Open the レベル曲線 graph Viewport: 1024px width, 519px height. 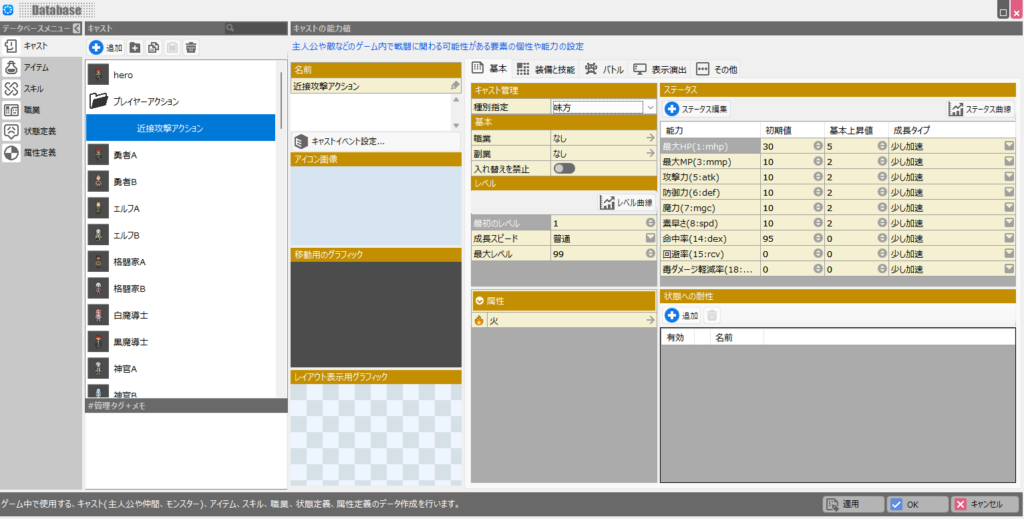click(x=627, y=203)
